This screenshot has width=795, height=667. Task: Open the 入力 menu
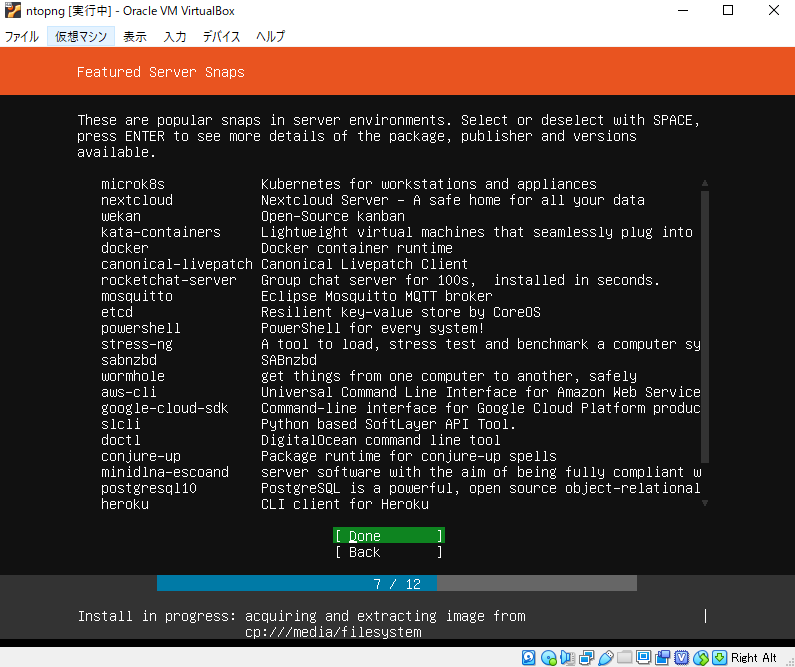(175, 36)
